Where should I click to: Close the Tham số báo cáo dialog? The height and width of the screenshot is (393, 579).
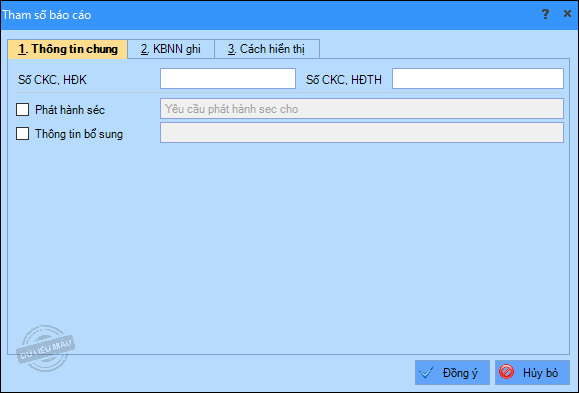tap(568, 14)
